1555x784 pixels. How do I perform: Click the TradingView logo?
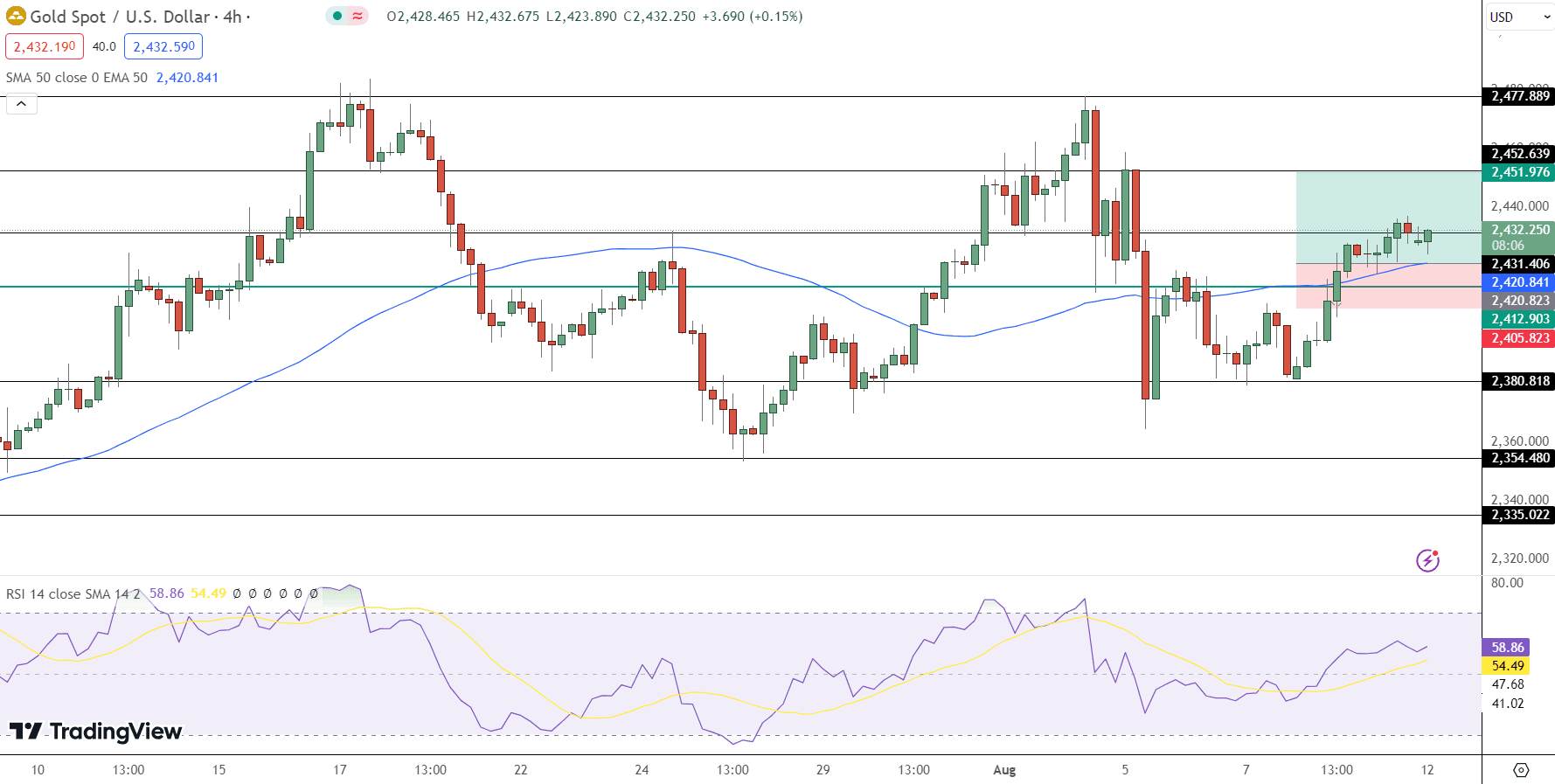(x=96, y=731)
